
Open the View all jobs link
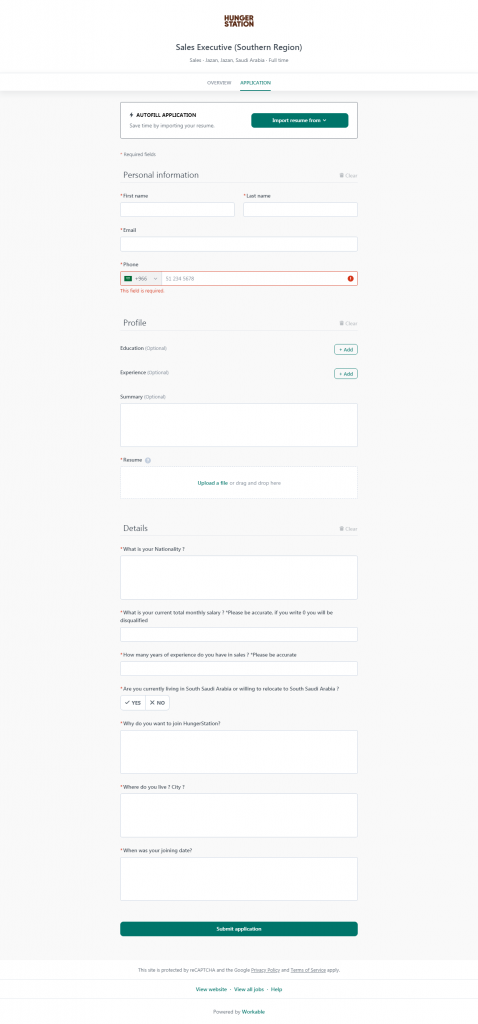[x=249, y=989]
